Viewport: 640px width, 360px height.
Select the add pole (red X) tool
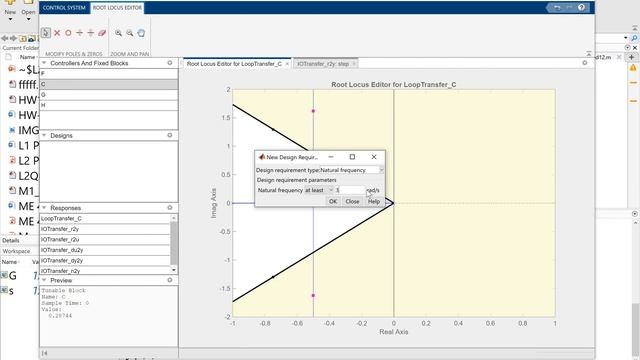pyautogui.click(x=57, y=33)
